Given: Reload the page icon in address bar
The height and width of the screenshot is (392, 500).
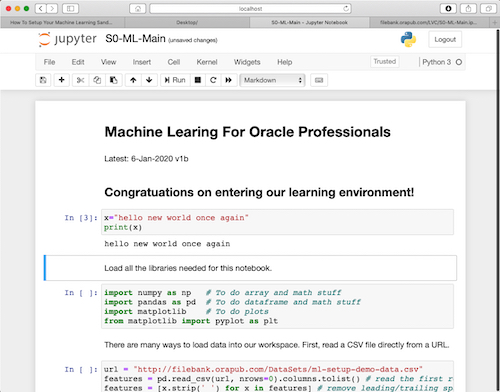Looking at the screenshot, I should [x=346, y=9].
